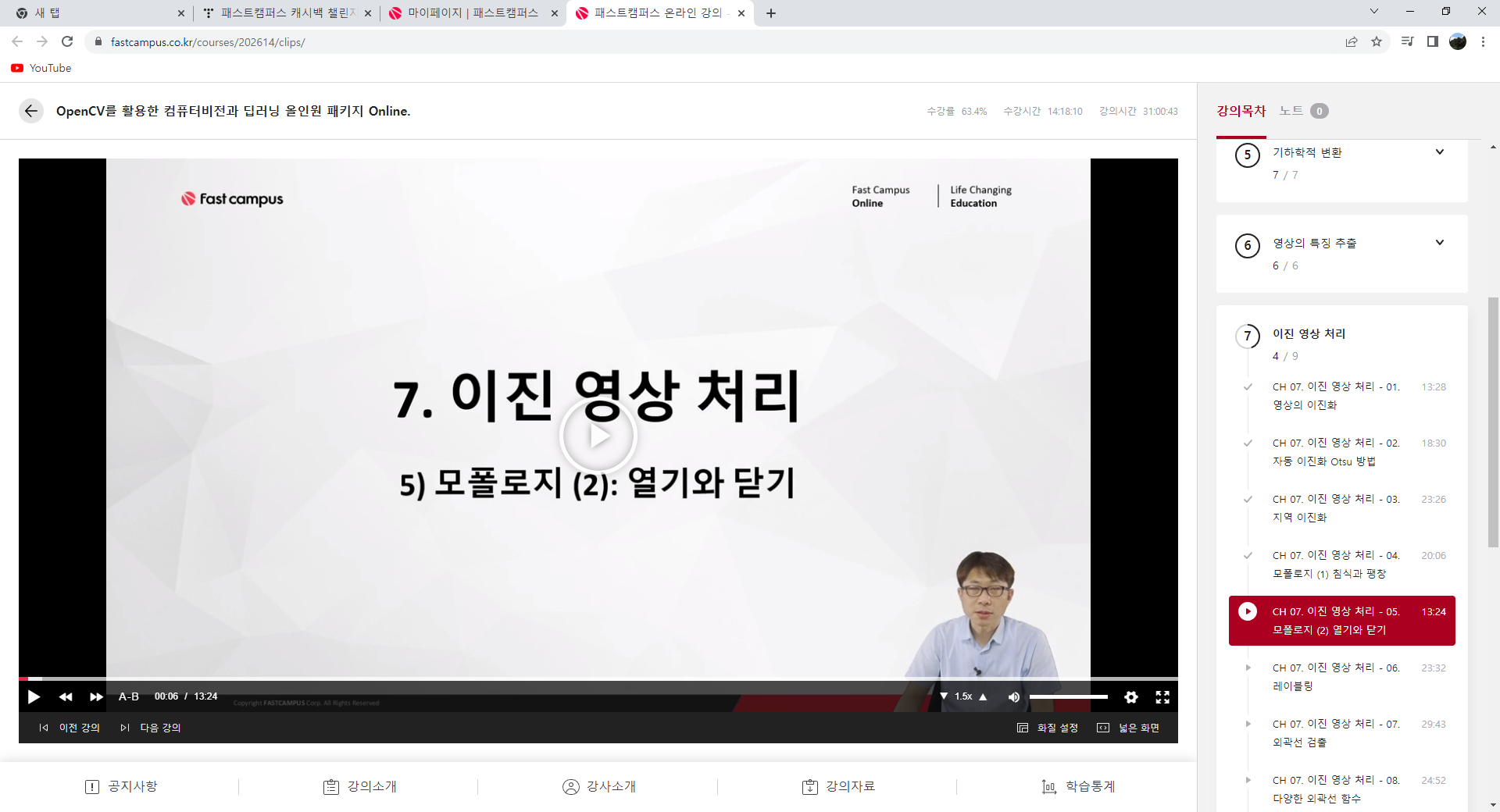Image resolution: width=1500 pixels, height=812 pixels.
Task: Open Chrome three-dot menu
Action: (x=1483, y=41)
